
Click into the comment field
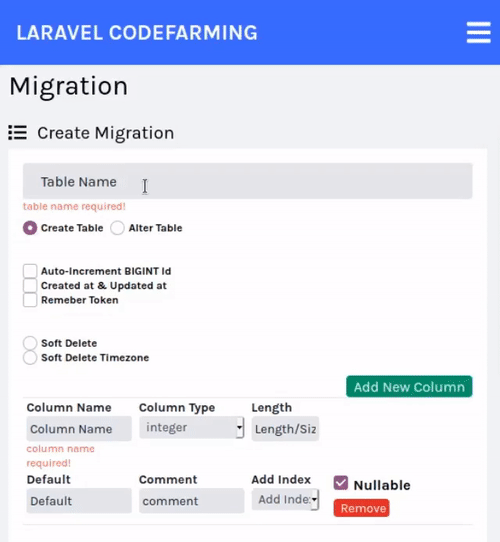(192, 501)
